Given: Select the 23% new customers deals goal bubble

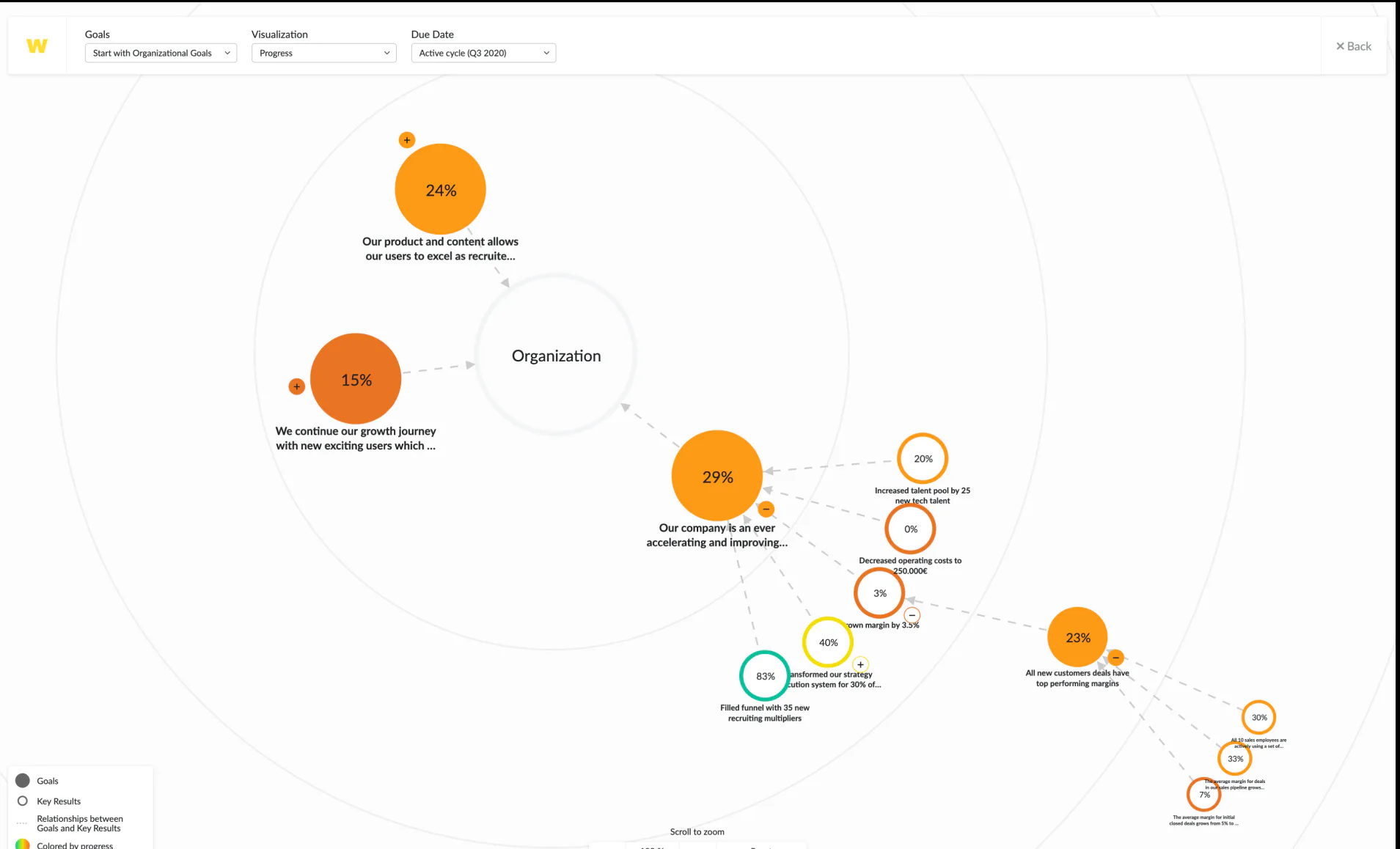Looking at the screenshot, I should click(1077, 637).
